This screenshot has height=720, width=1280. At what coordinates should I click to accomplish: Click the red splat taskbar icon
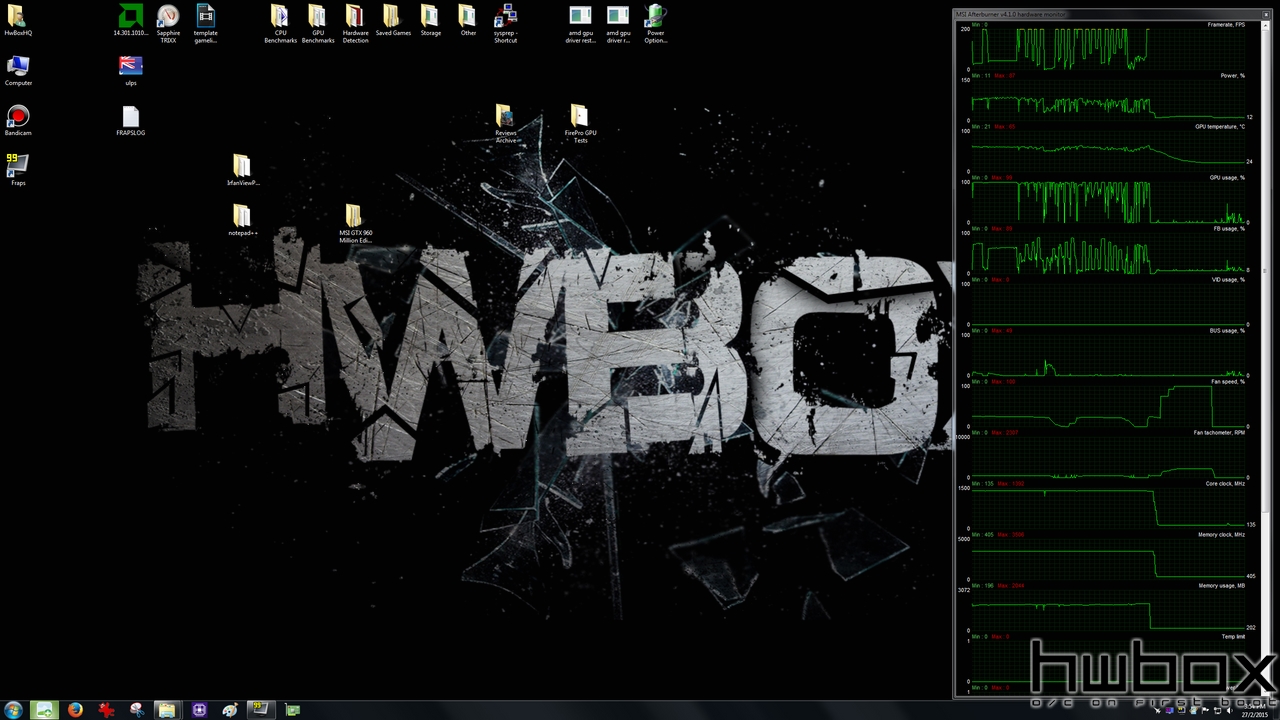click(x=106, y=710)
